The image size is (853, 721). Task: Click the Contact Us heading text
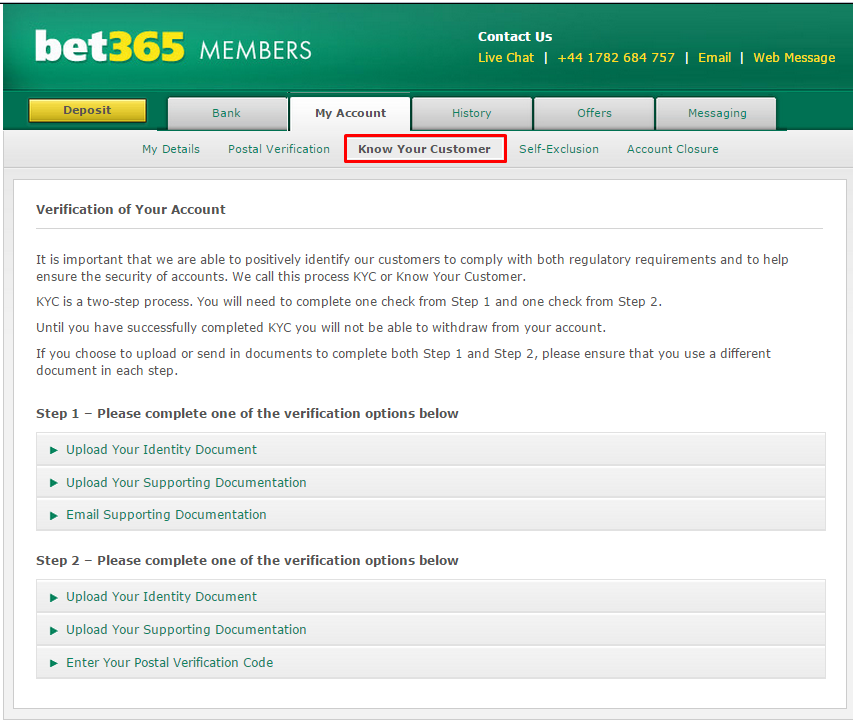coord(515,36)
